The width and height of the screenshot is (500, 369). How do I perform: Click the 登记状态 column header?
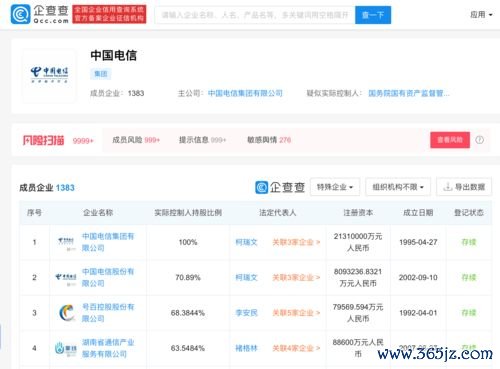tap(469, 213)
